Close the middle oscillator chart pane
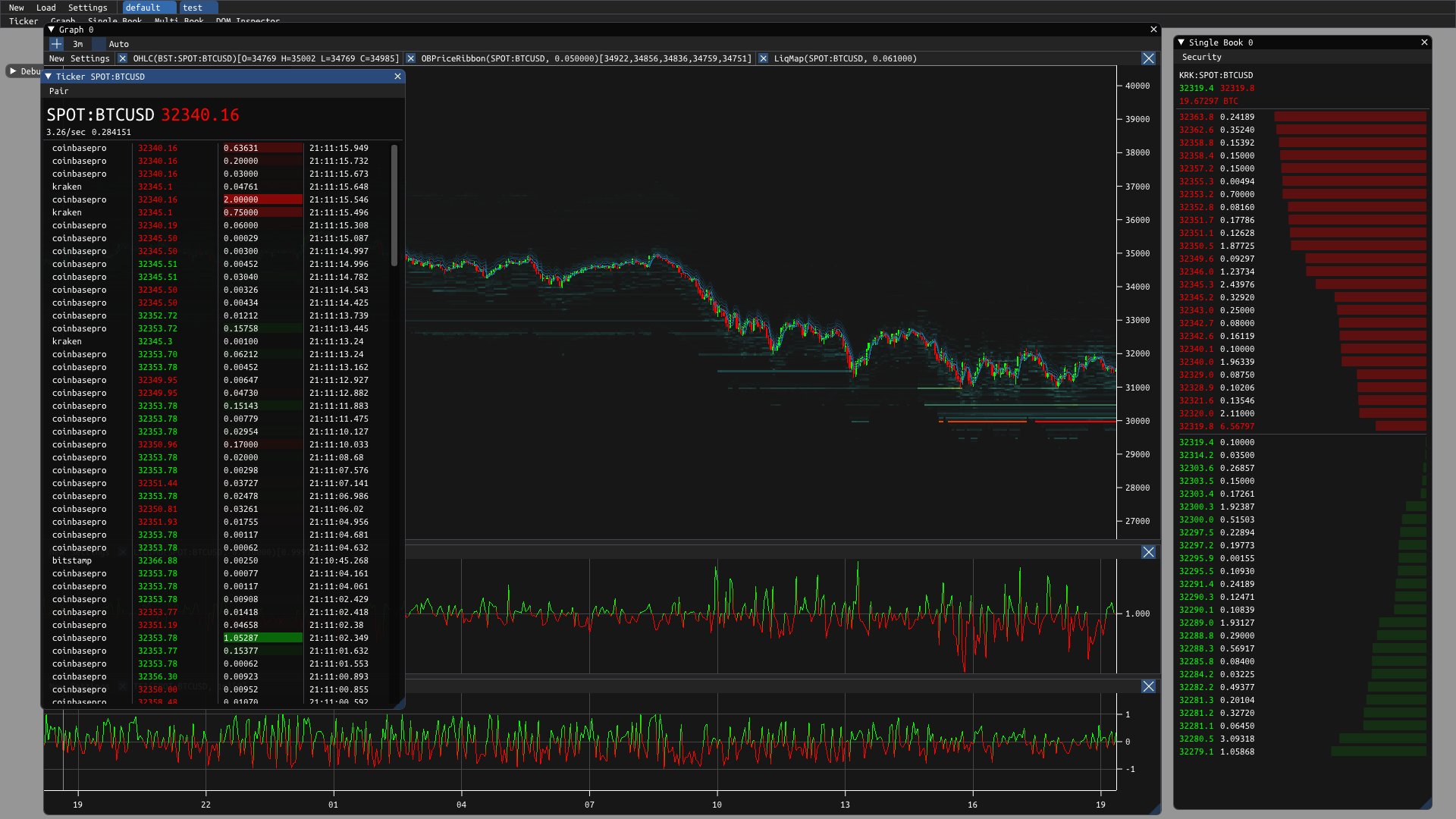Viewport: 1456px width, 819px height. (1148, 552)
